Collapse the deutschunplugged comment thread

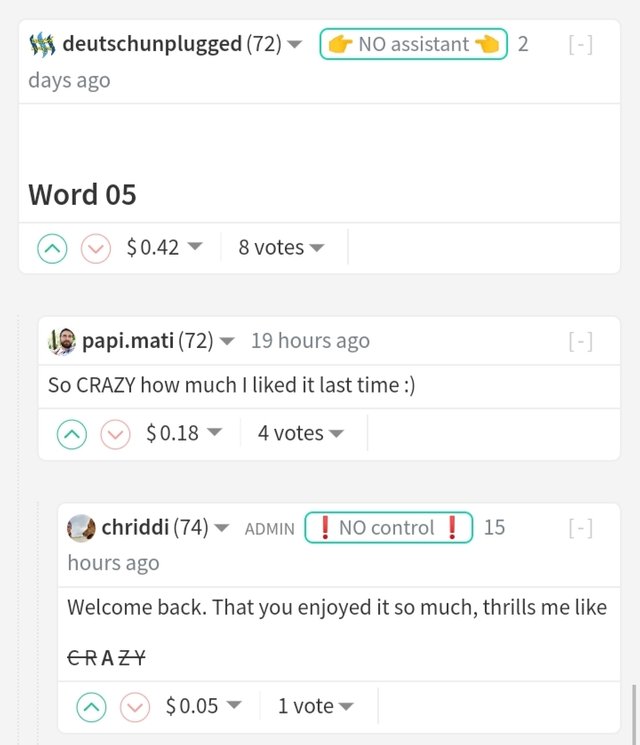pyautogui.click(x=580, y=44)
